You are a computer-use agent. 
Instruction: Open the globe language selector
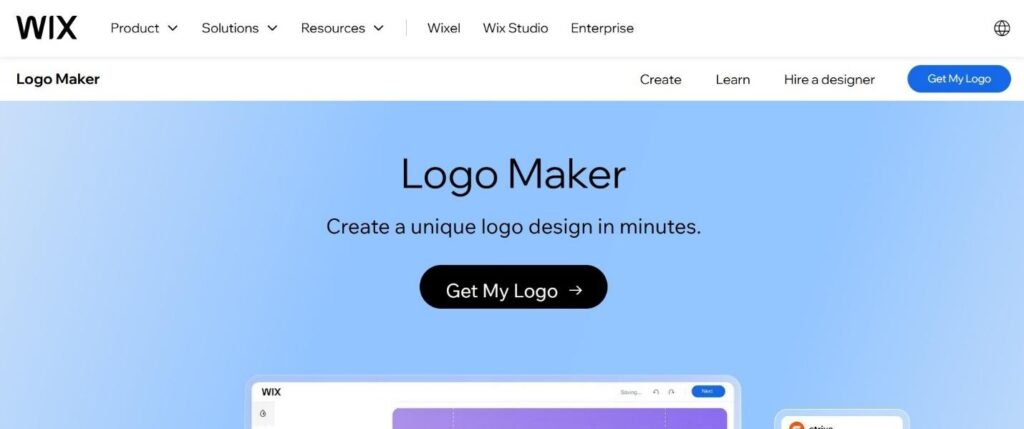pos(1001,28)
